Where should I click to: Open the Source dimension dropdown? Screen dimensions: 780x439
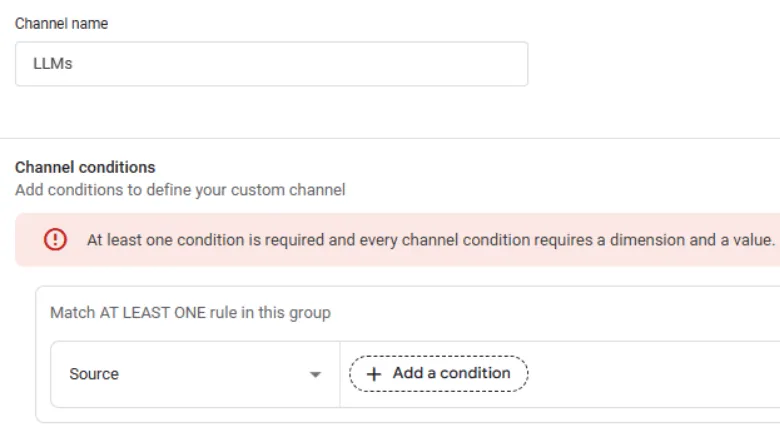click(195, 374)
